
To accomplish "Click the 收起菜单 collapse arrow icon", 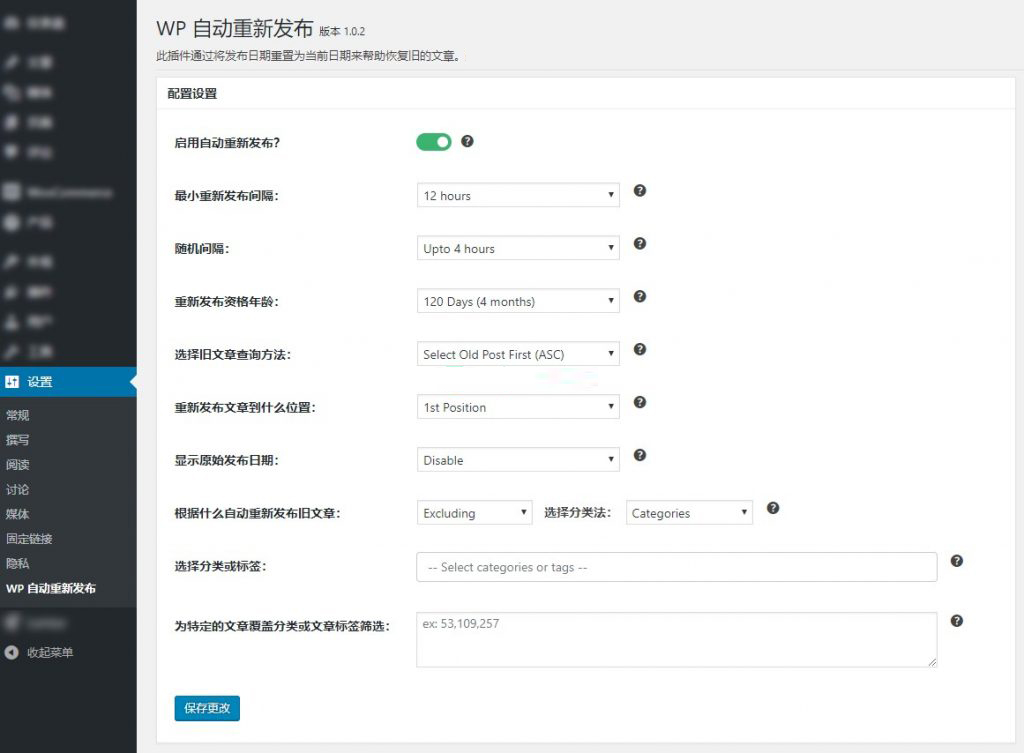I will [12, 652].
